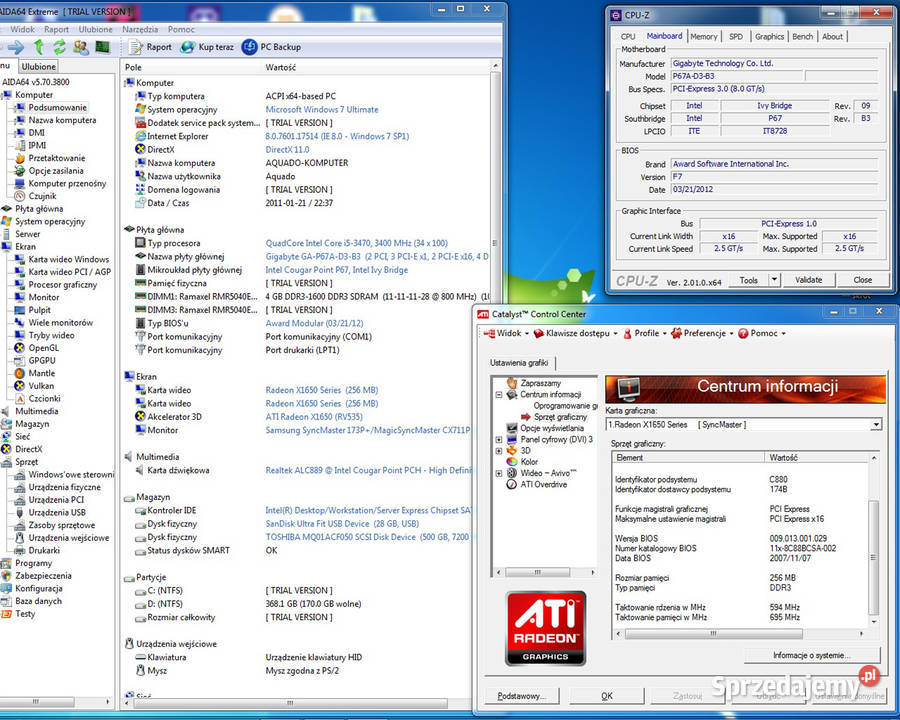Open the Tools dropdown arrow in CPU-Z
Screen dimensions: 900x720
[x=774, y=280]
